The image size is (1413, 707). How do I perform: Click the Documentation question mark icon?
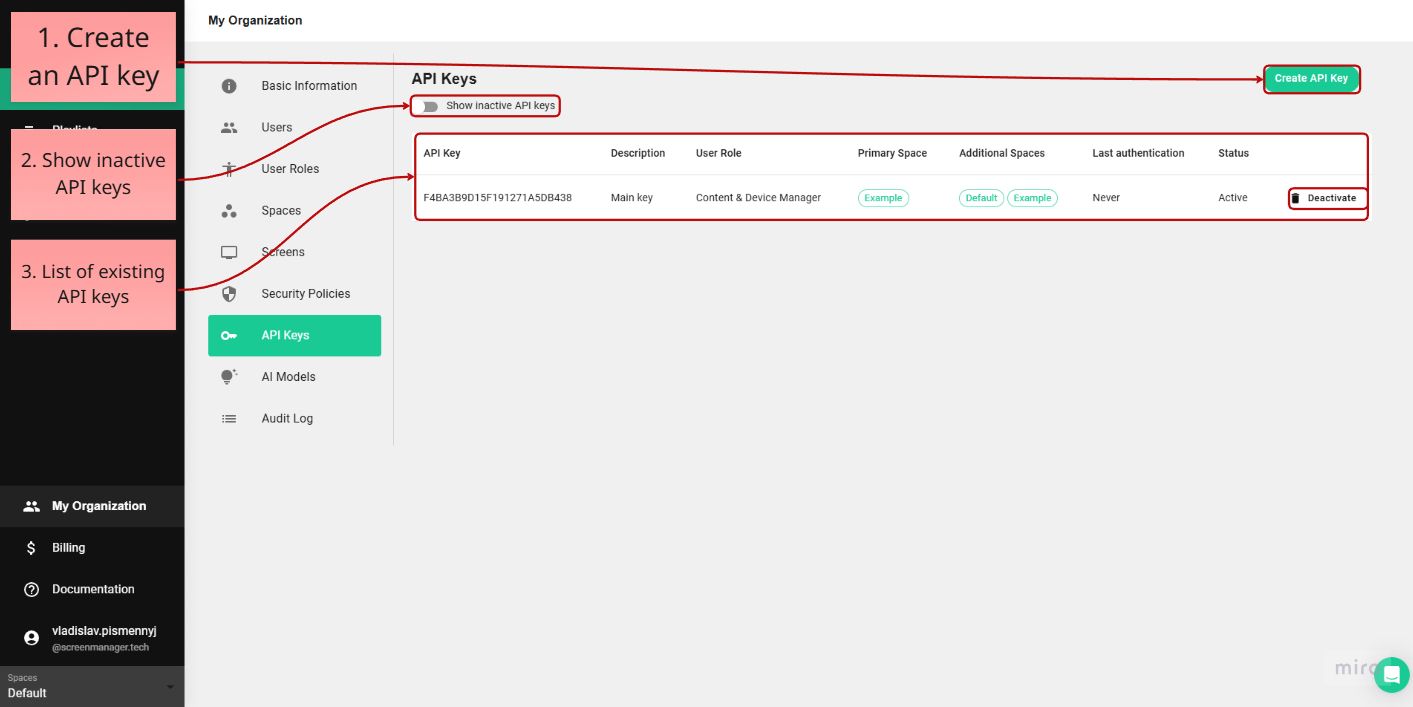31,590
